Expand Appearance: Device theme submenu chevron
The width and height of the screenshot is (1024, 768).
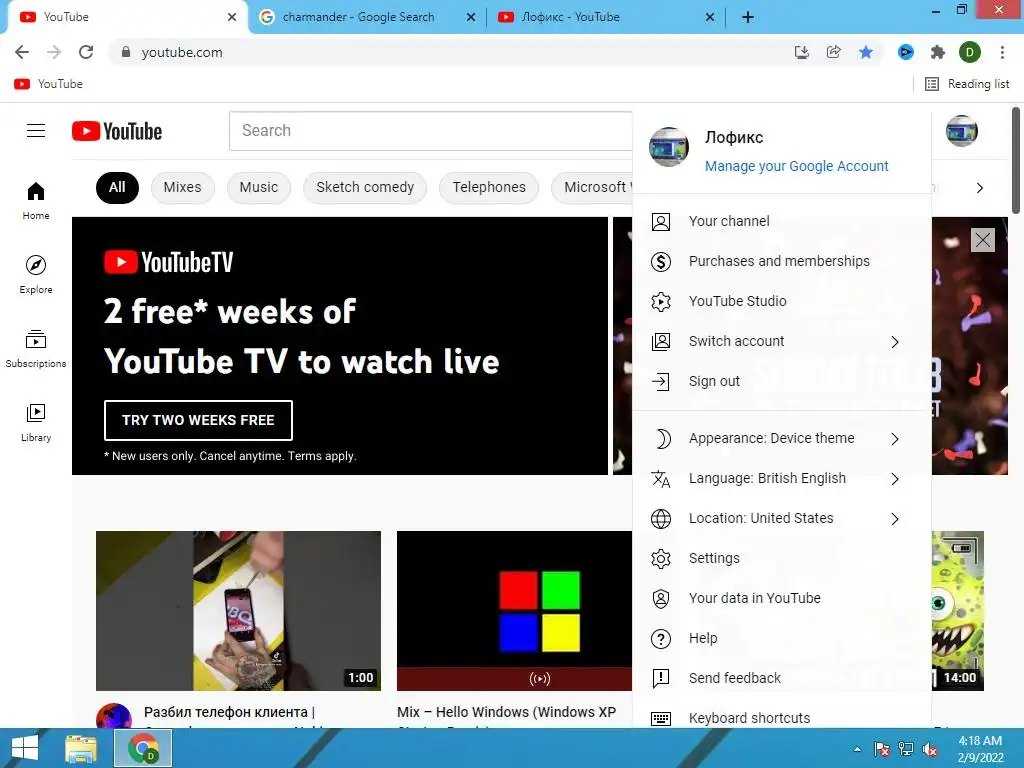895,439
